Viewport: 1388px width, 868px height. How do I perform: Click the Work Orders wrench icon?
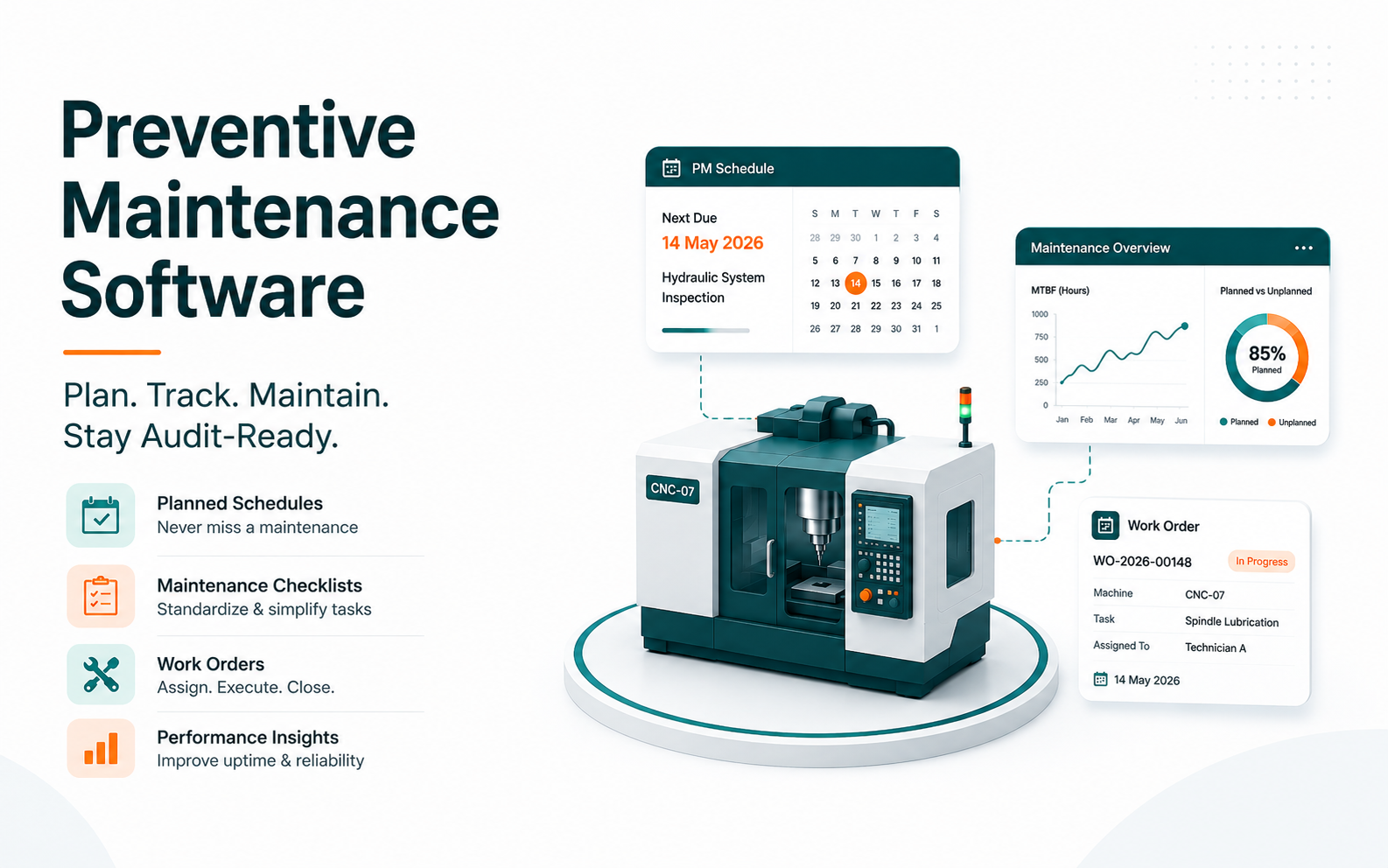coord(101,675)
